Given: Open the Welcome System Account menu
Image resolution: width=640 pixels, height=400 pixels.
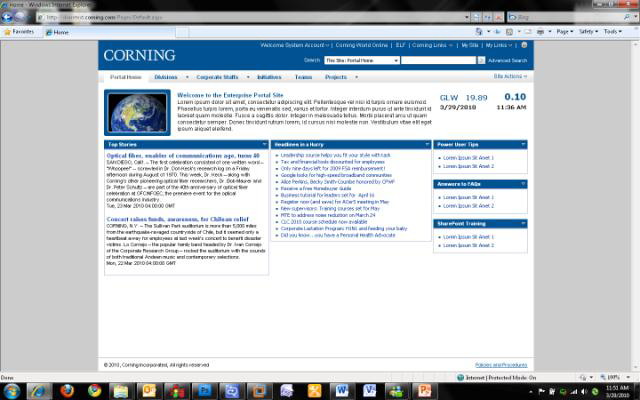Looking at the screenshot, I should pos(294,45).
